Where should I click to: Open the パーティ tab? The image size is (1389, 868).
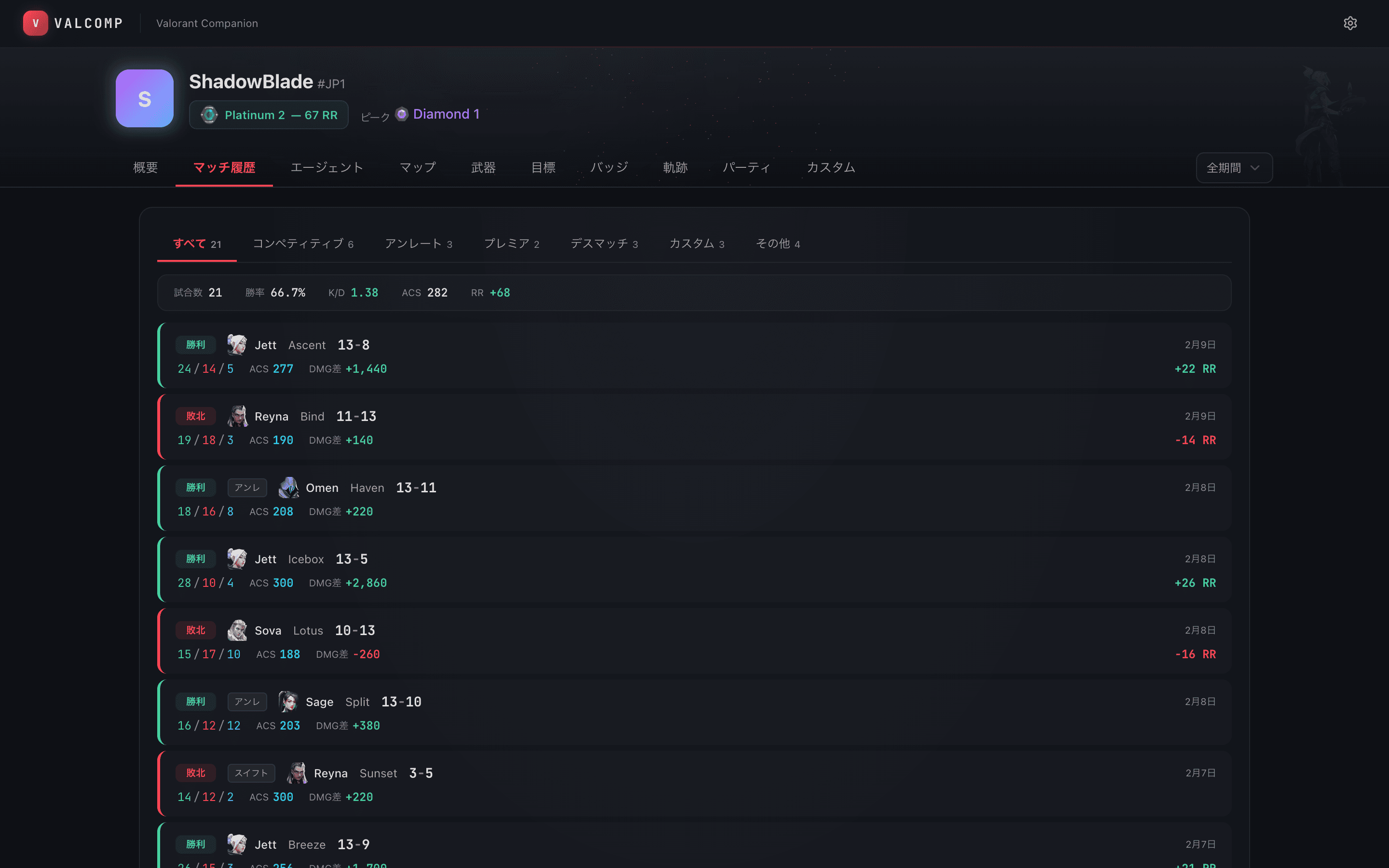[x=747, y=168]
